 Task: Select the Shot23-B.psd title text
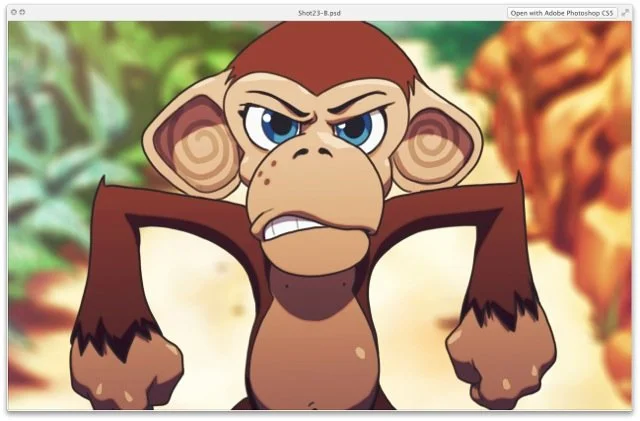tap(319, 13)
